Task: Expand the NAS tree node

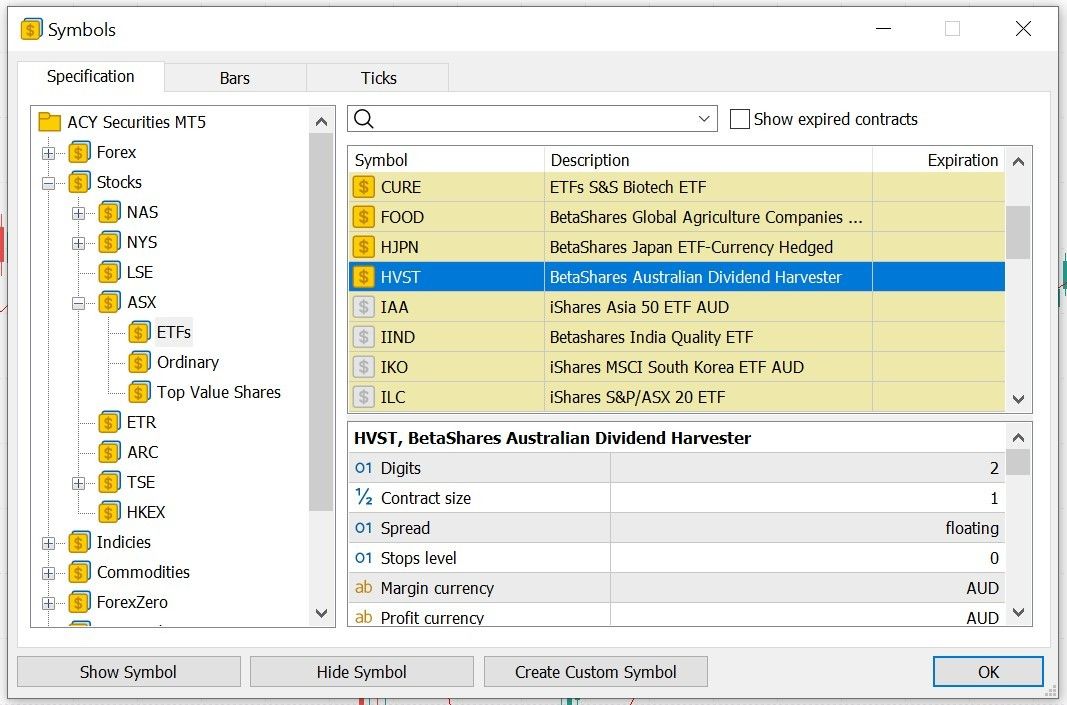Action: 78,213
